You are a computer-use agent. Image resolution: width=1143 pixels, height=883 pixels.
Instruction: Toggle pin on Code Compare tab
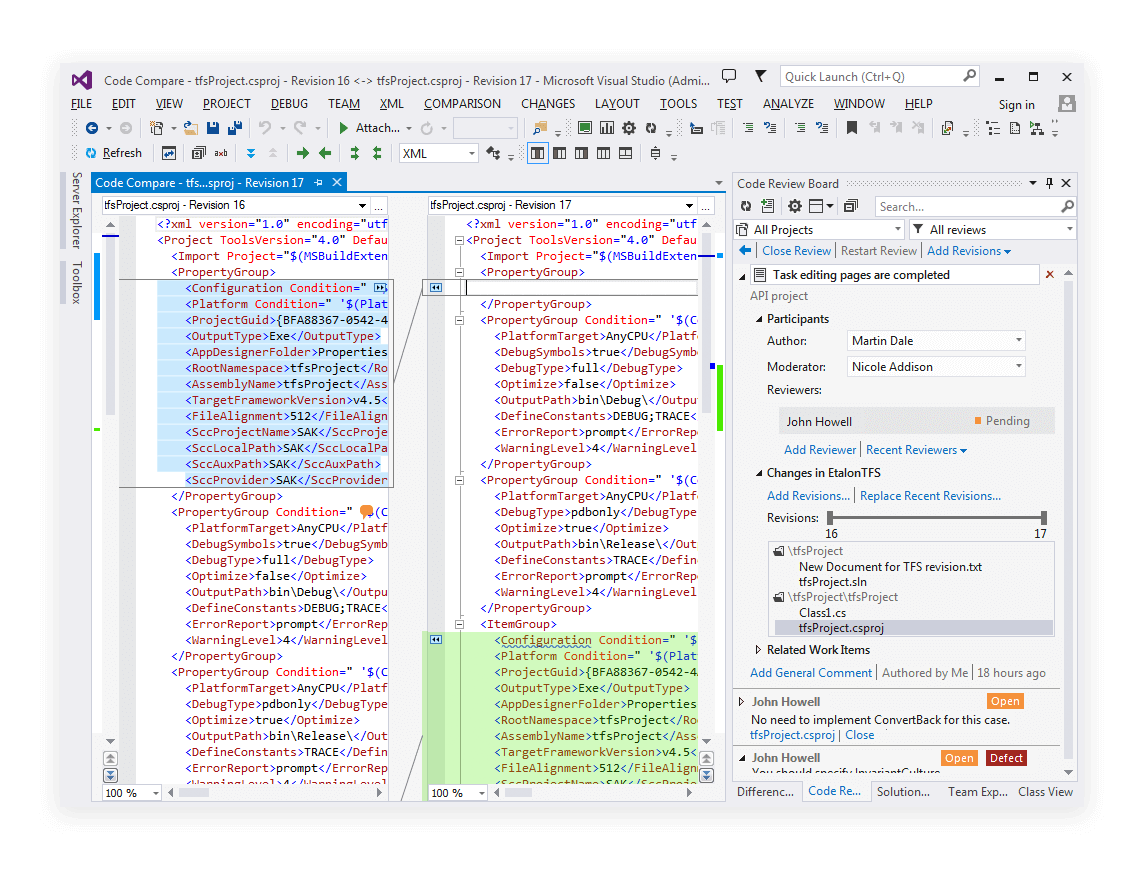[x=319, y=182]
